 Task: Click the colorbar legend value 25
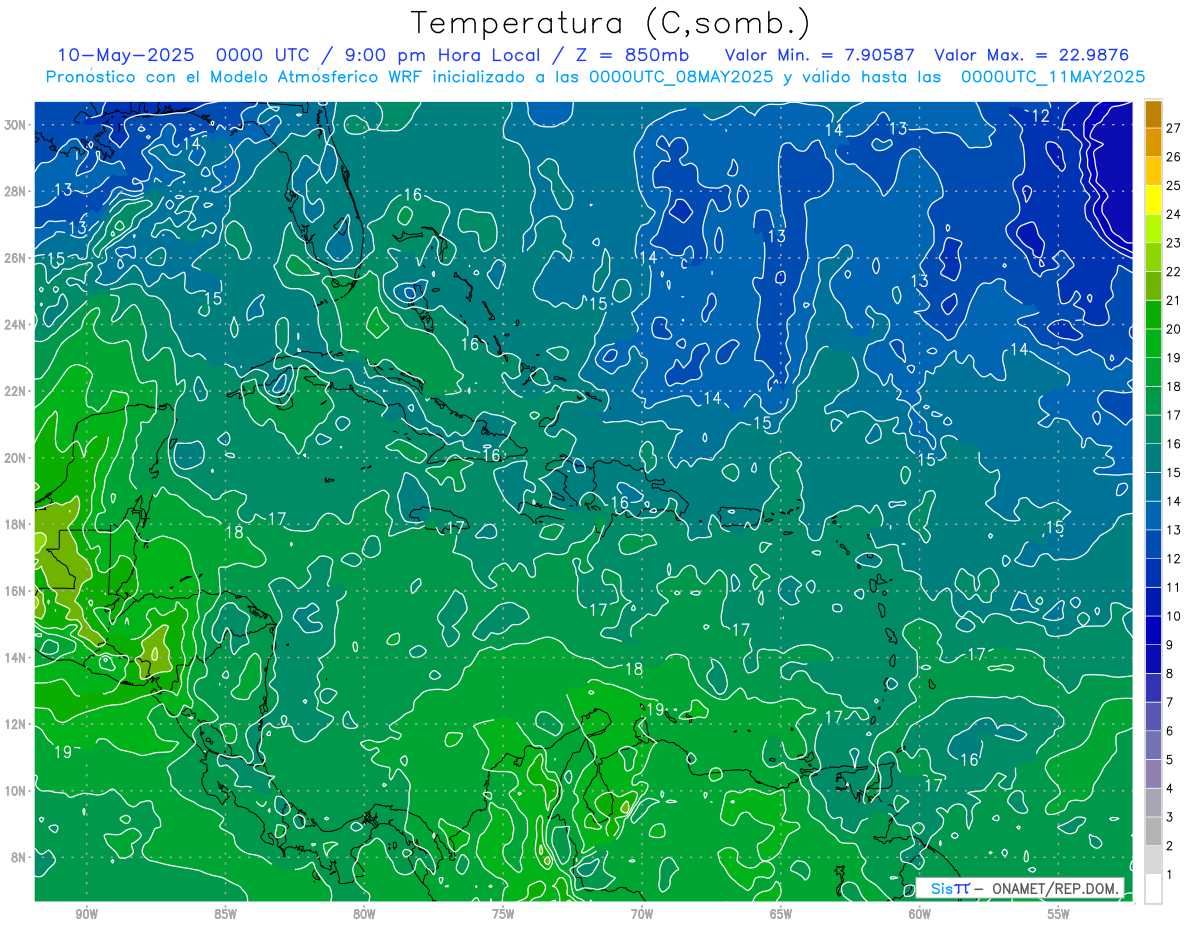click(x=1174, y=185)
